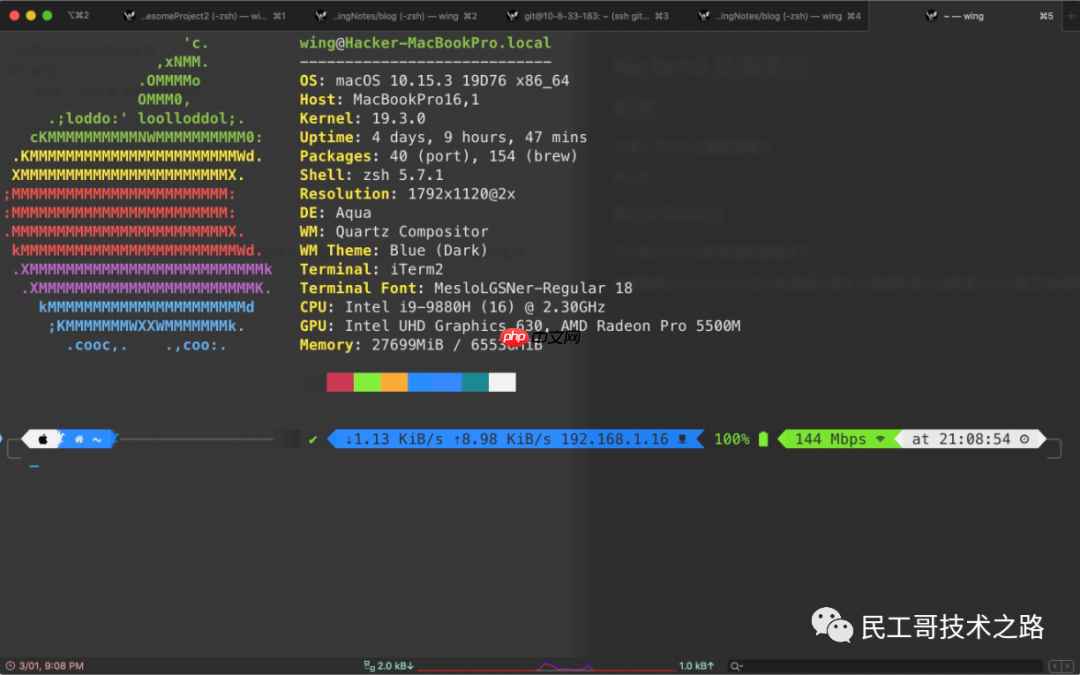Click the magnifier icon in the status bar search
The height and width of the screenshot is (675, 1080).
[x=736, y=666]
